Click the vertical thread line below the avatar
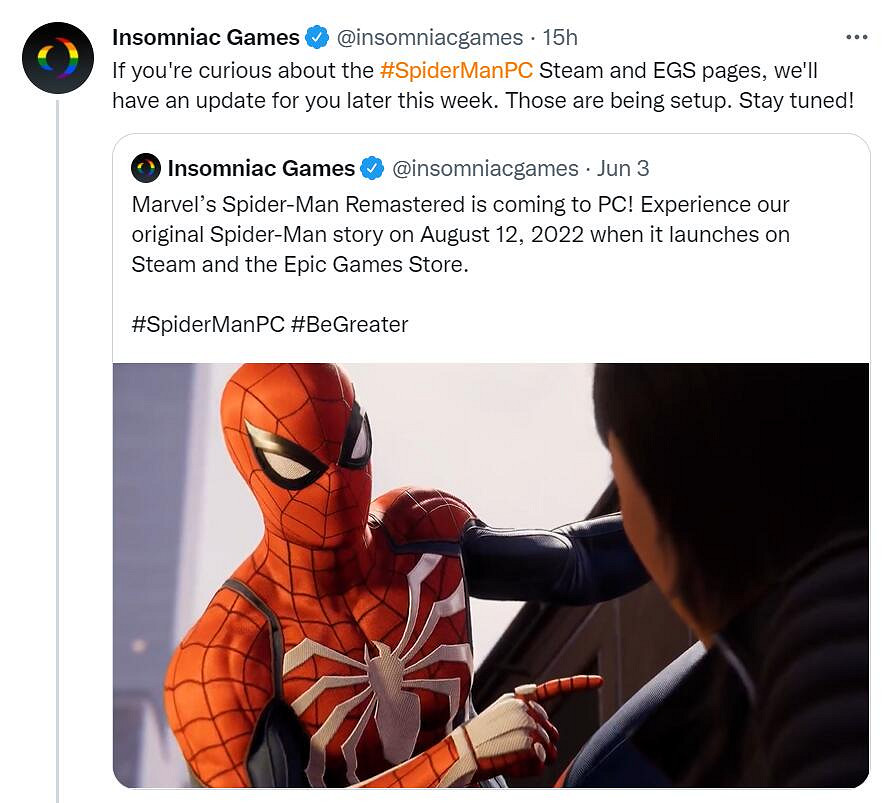The width and height of the screenshot is (894, 803). pos(57,450)
